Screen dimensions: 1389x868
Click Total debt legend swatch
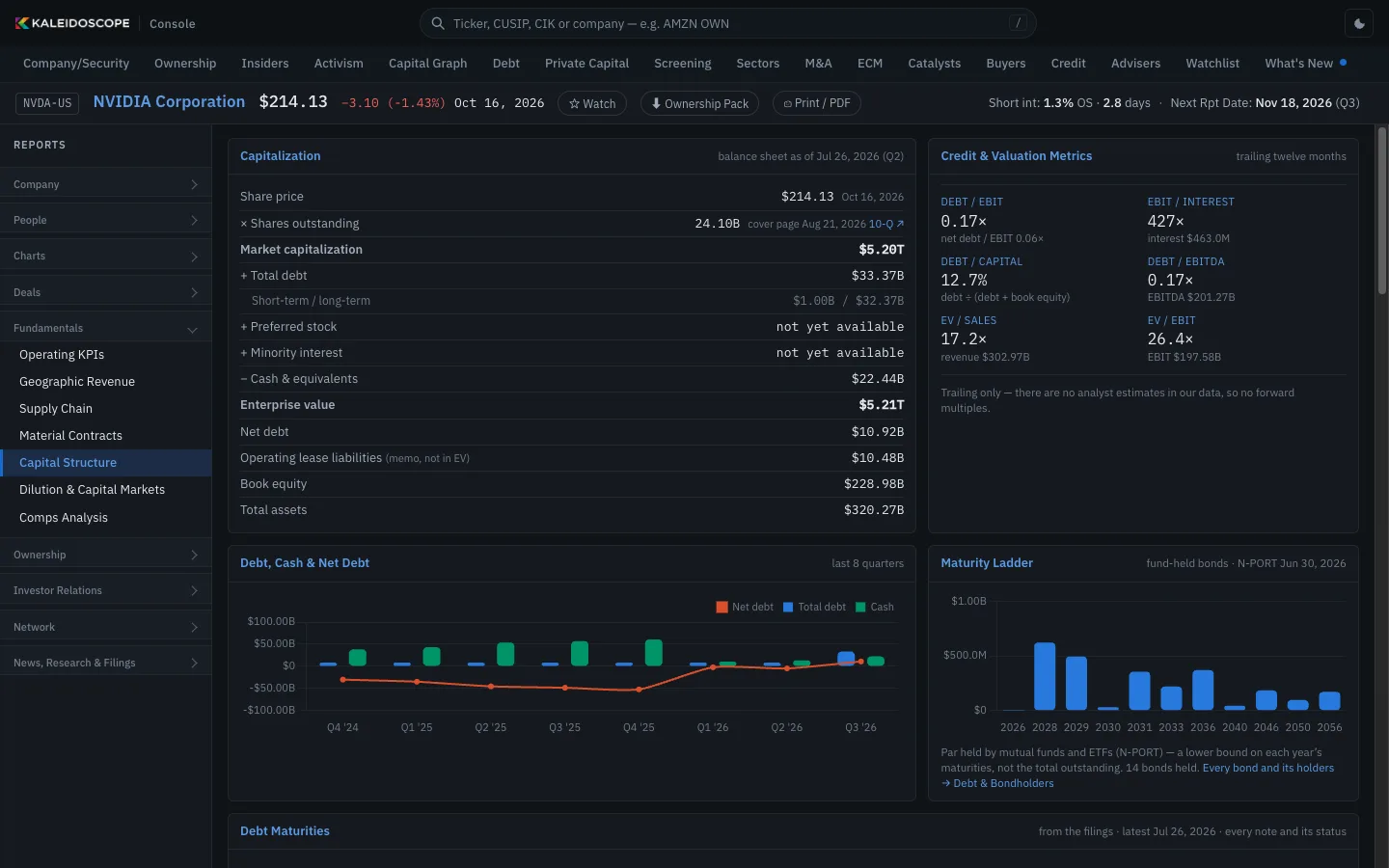(x=788, y=608)
